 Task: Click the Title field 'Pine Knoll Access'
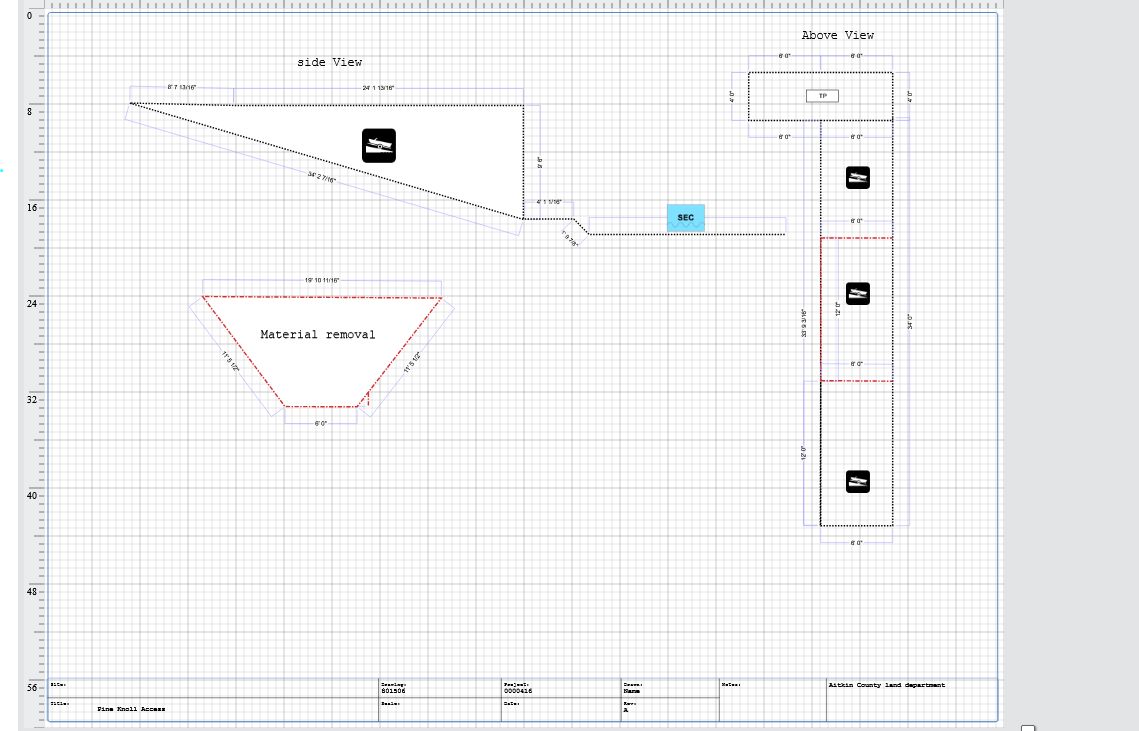pos(131,709)
